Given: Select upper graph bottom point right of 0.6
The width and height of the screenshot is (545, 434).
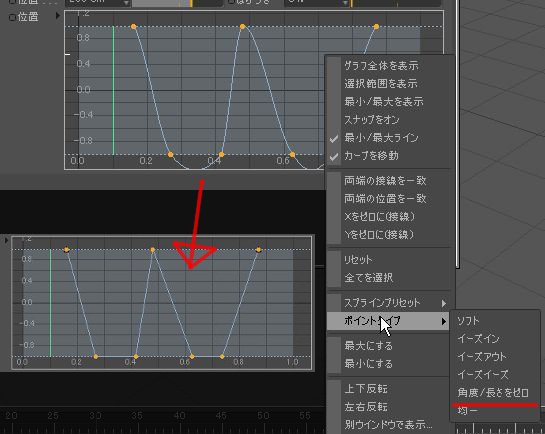Looking at the screenshot, I should 292,155.
